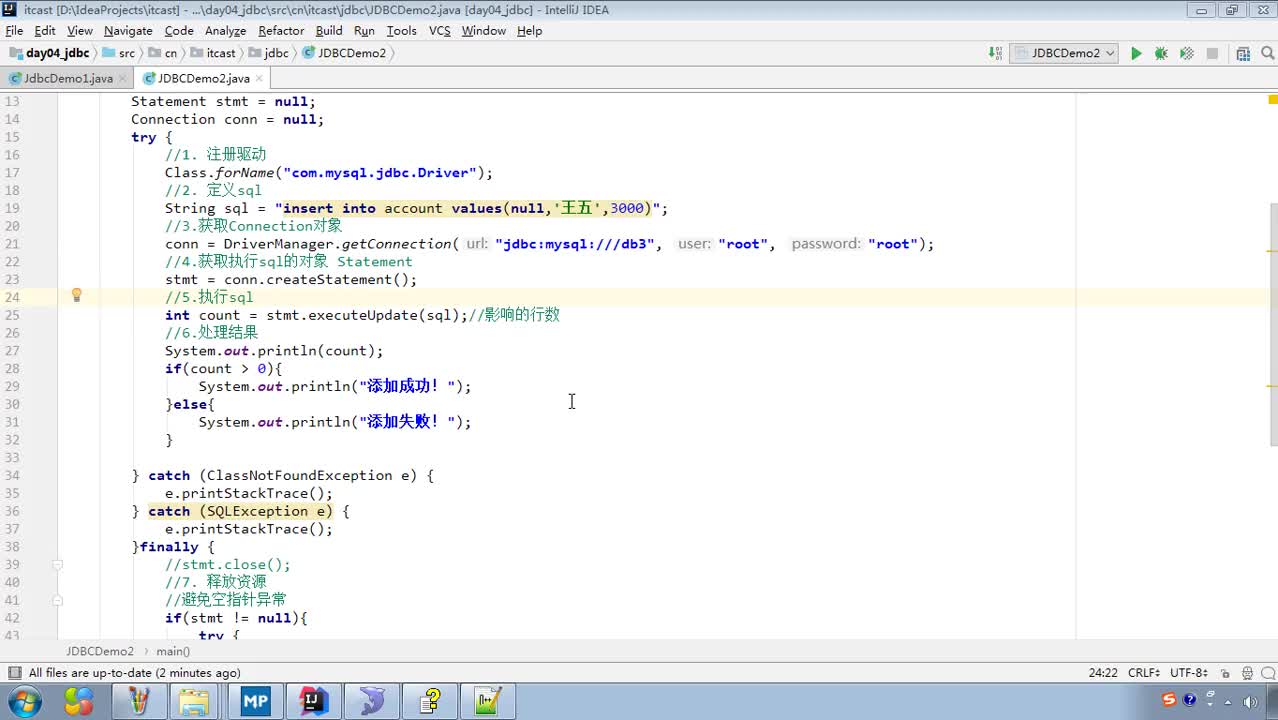Open the VCS menu
Screen dimensions: 1278x720
(x=440, y=31)
